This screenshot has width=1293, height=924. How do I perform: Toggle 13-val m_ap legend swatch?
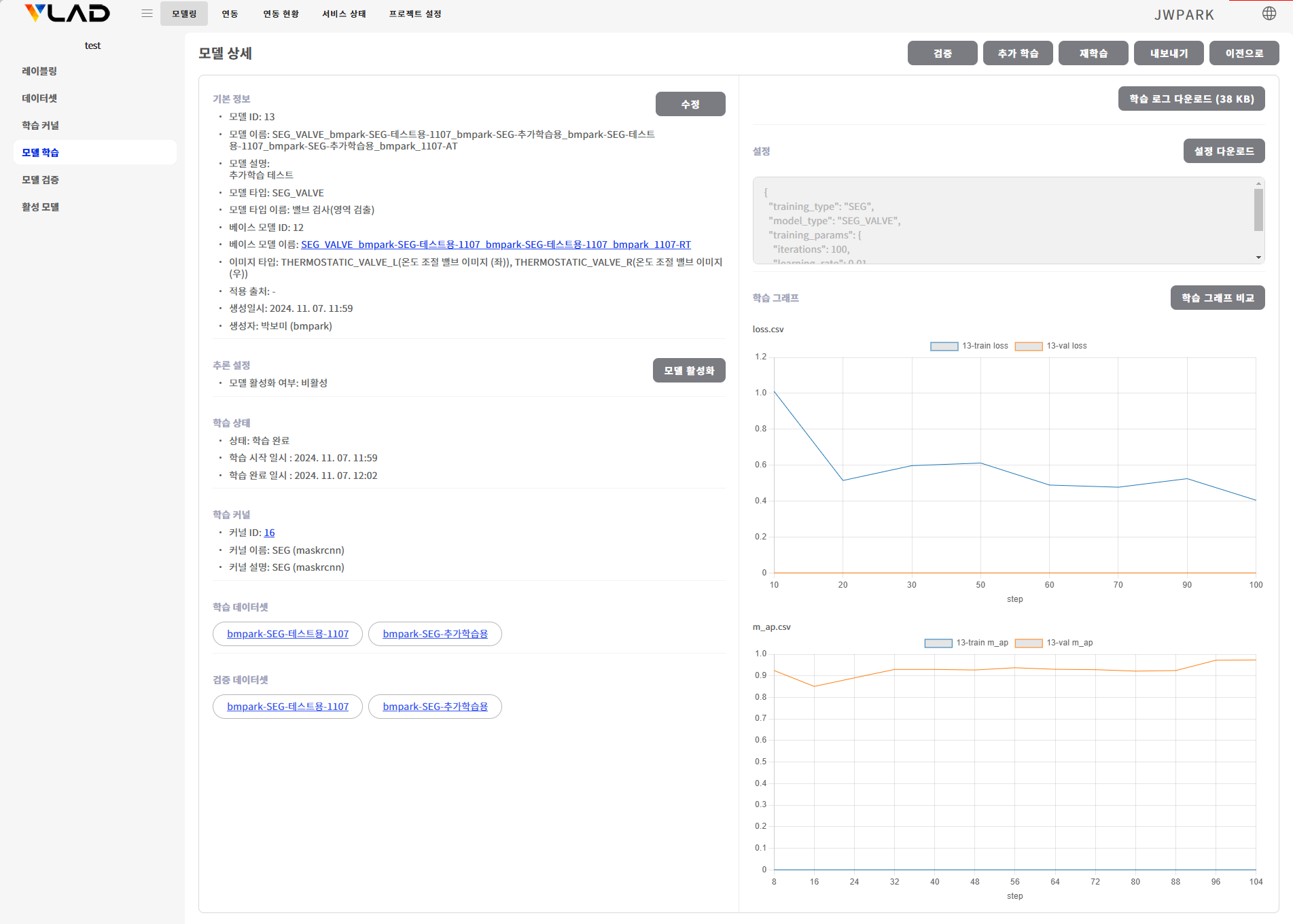coord(1029,643)
